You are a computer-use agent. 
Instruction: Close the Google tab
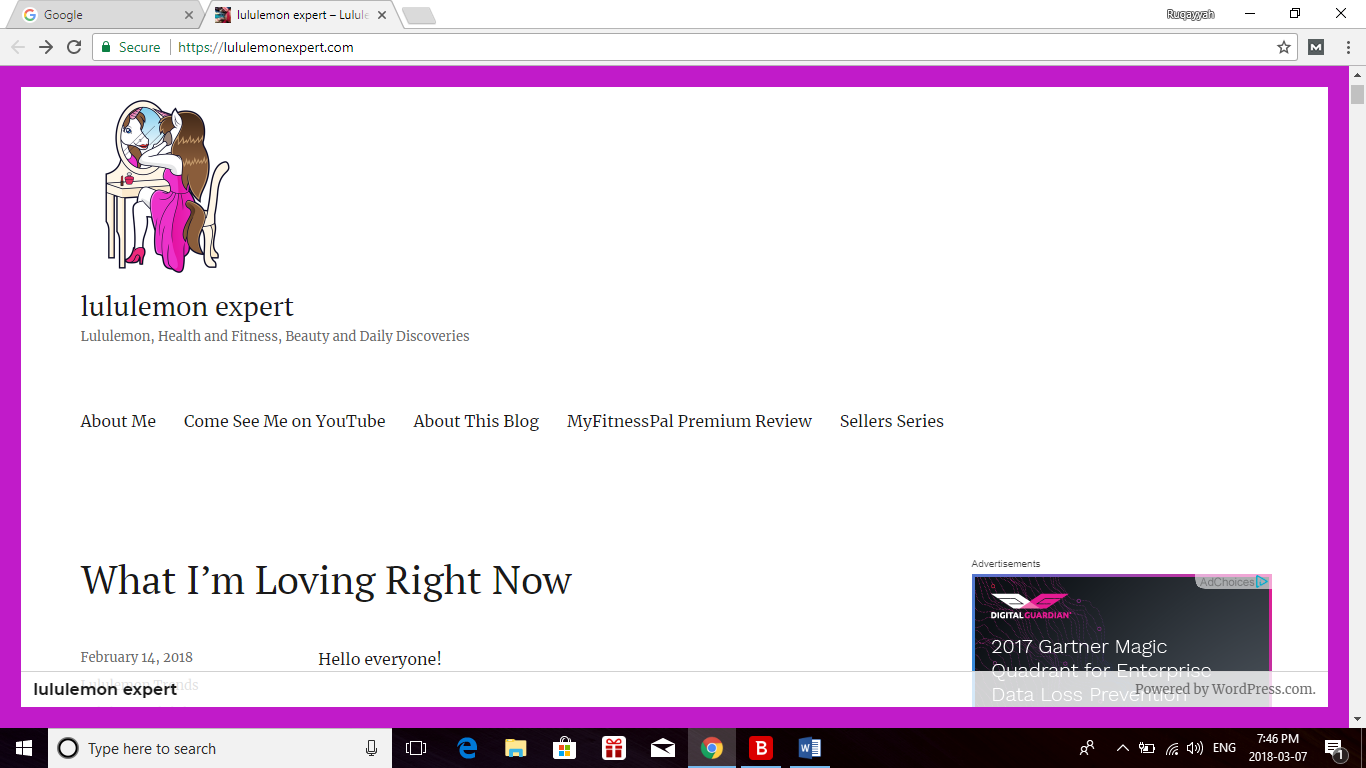click(x=189, y=15)
